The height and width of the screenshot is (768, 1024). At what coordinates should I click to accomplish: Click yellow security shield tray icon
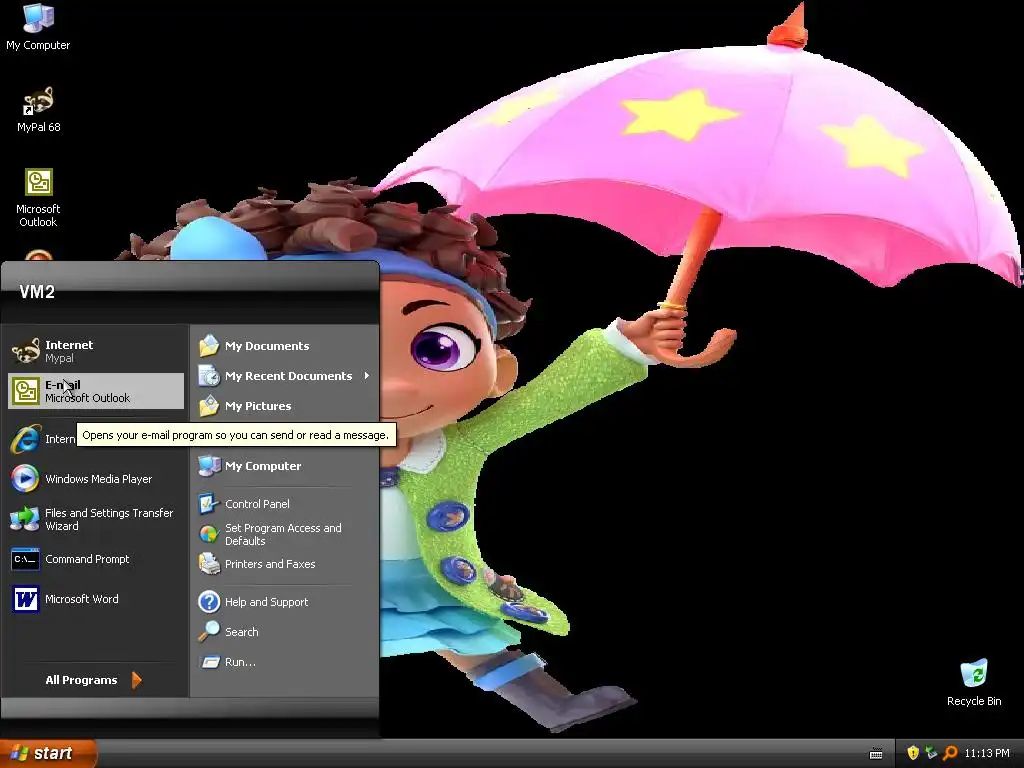click(913, 753)
